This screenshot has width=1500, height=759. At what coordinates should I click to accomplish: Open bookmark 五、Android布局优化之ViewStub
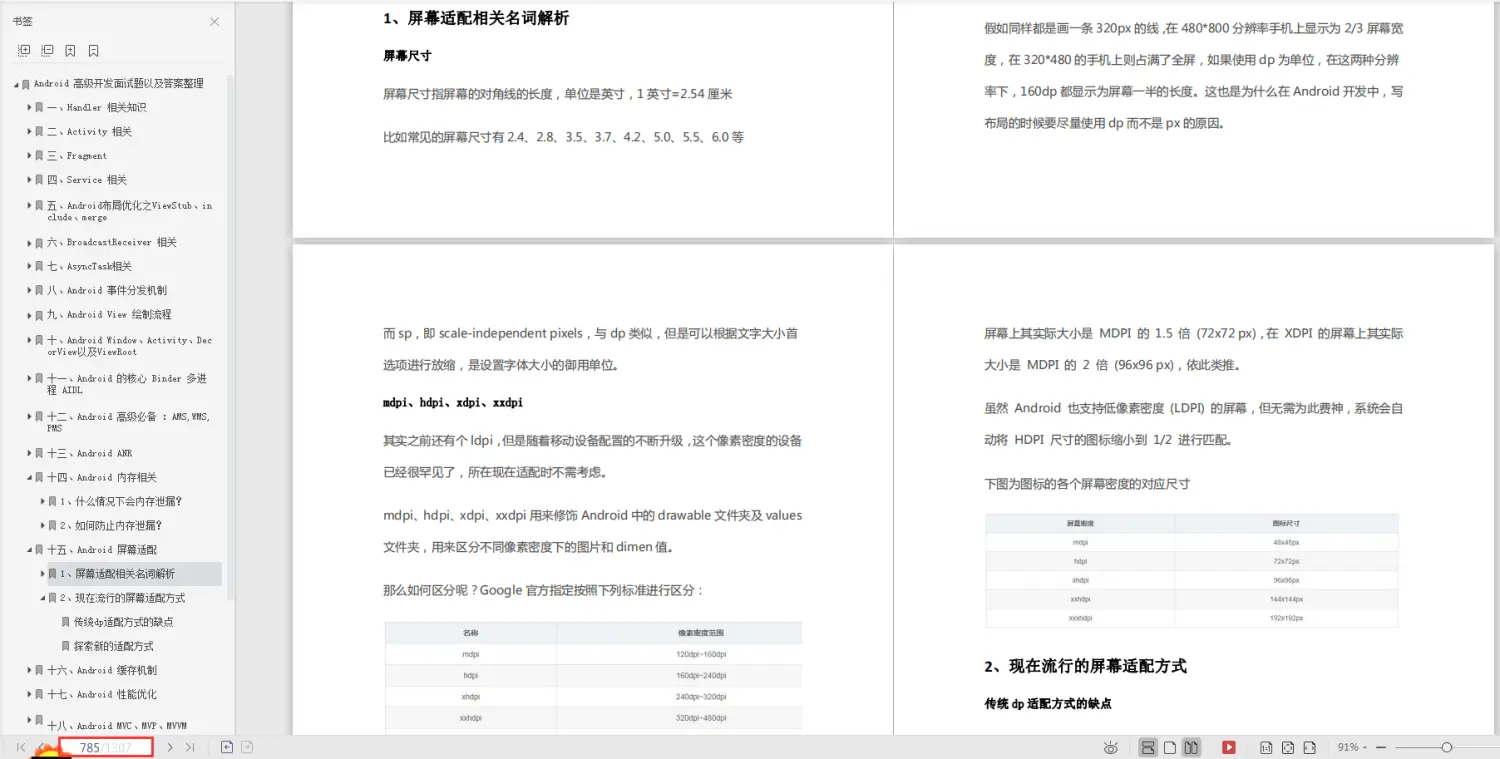[x=129, y=211]
